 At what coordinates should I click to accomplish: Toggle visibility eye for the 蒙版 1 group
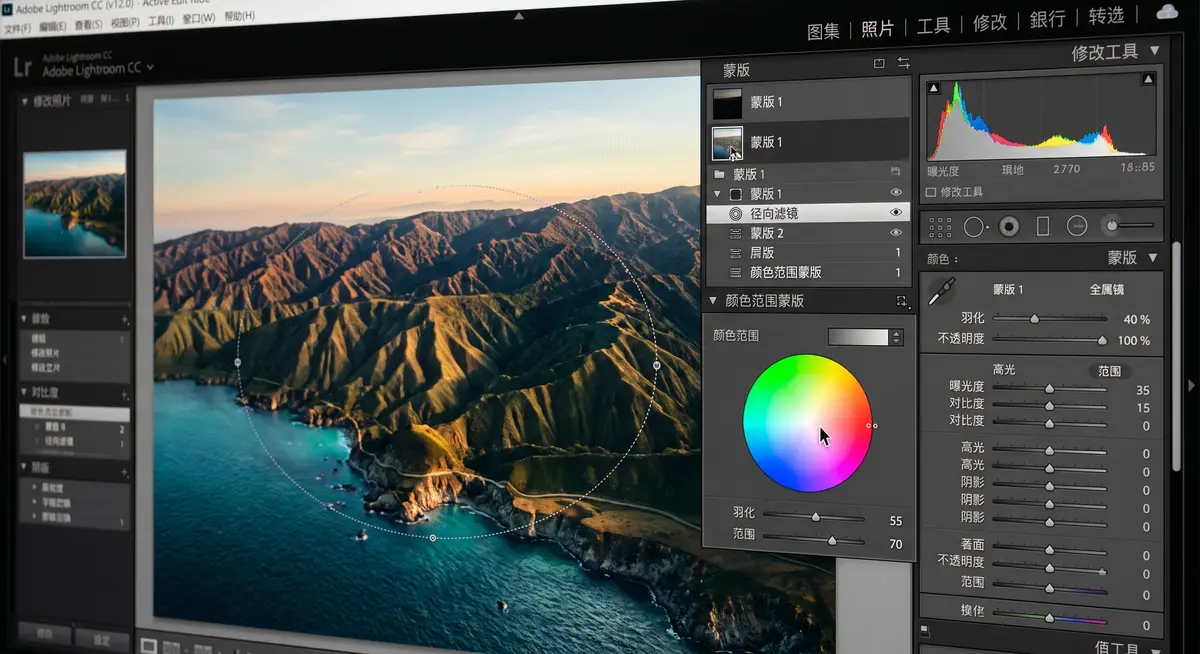pos(896,193)
